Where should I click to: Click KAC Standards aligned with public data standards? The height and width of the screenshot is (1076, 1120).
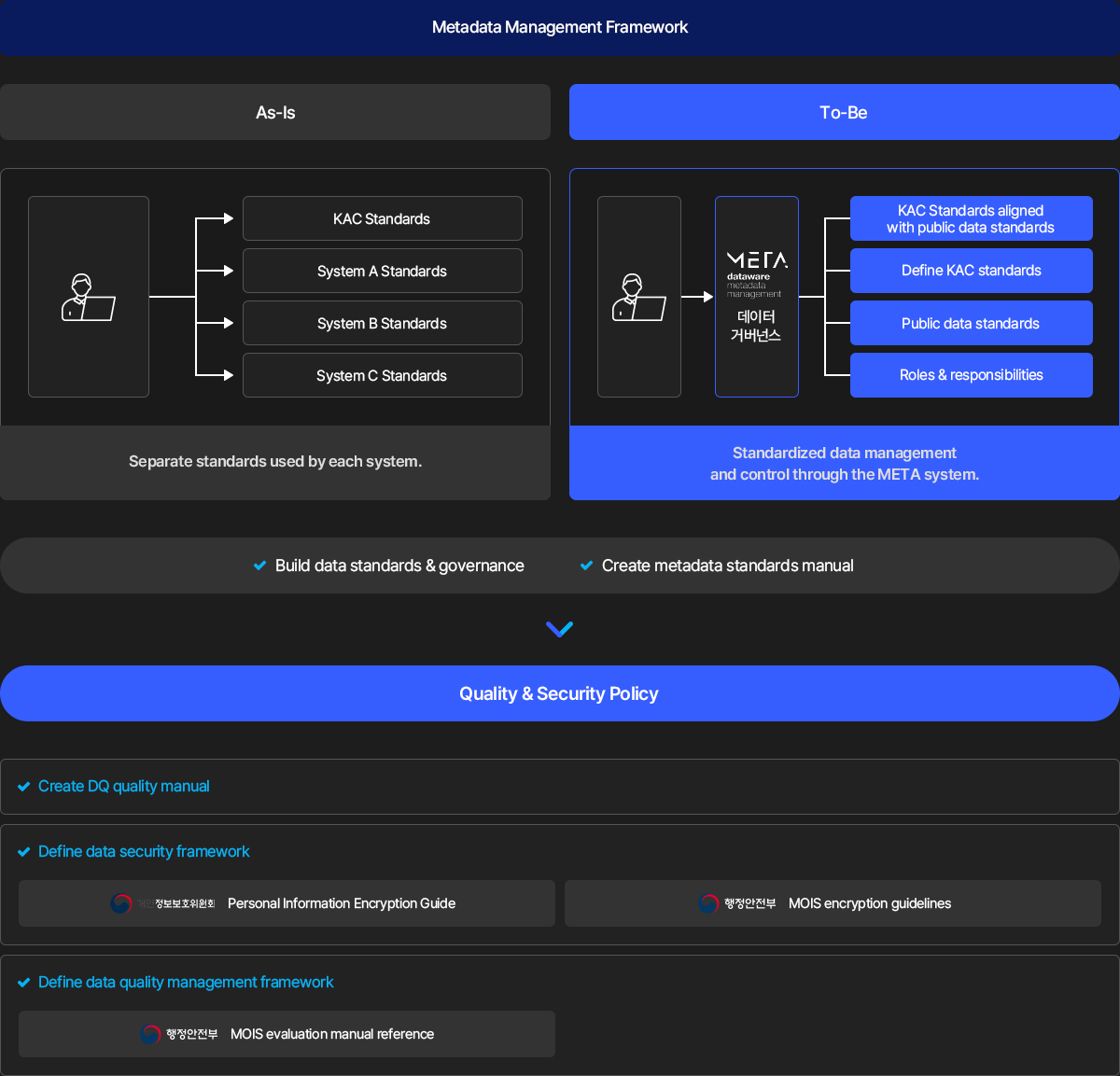pos(972,218)
